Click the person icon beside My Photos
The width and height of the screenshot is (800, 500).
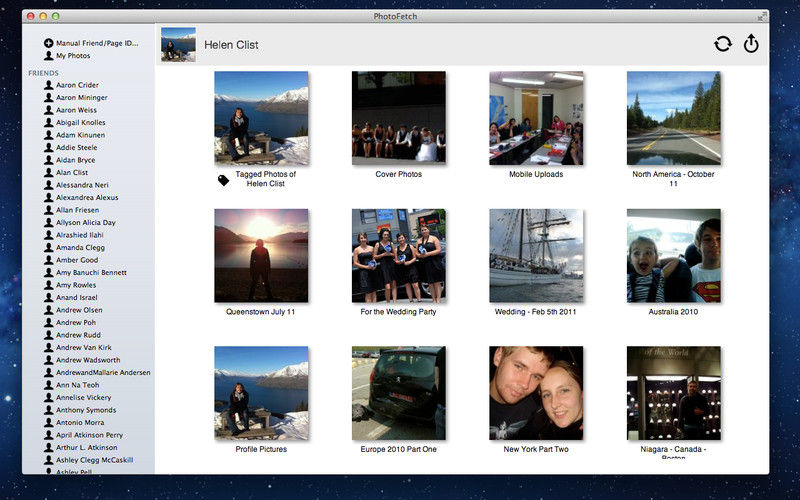coord(48,56)
